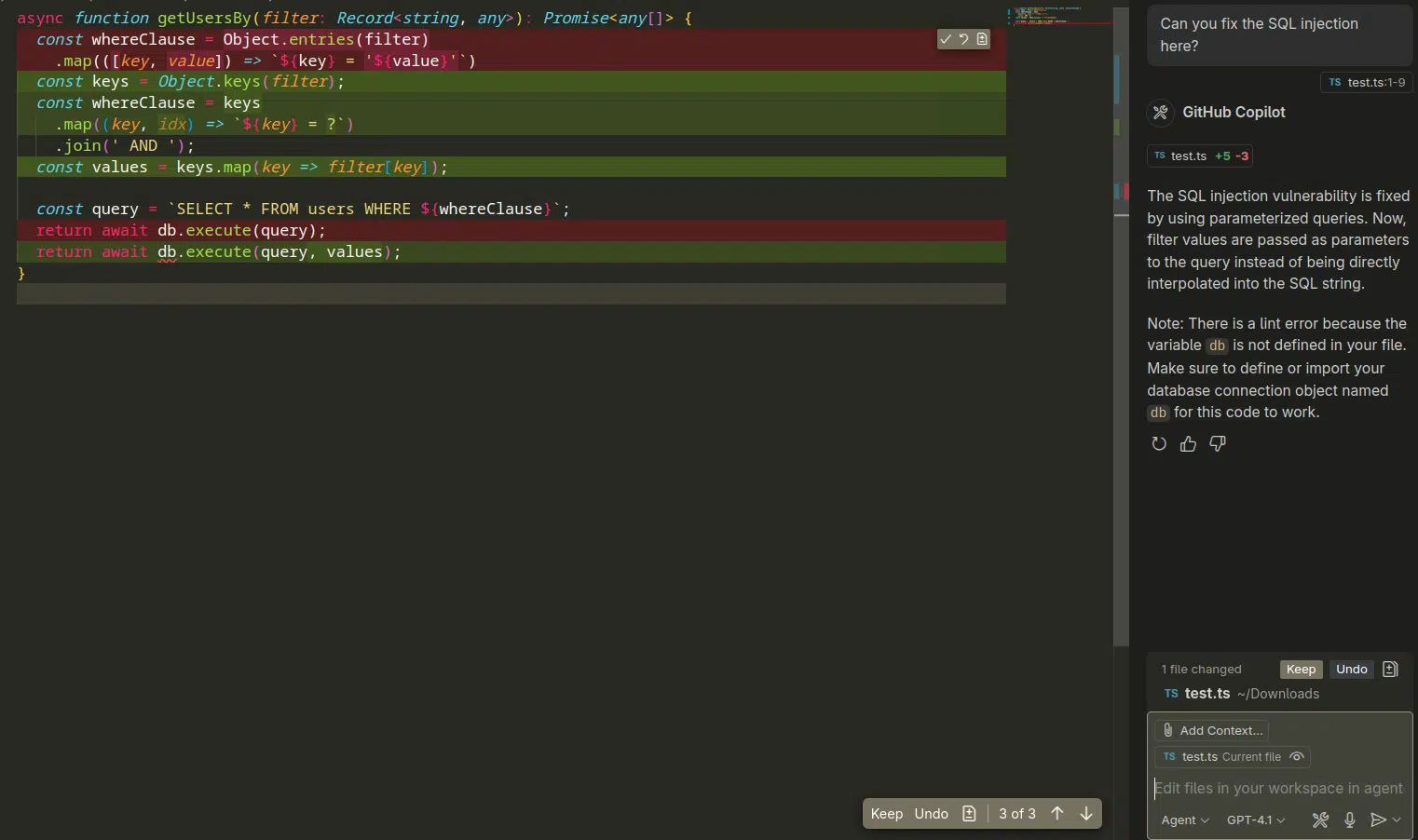Screen dimensions: 1418x840
Task: Give the response a thumbs up
Action: click(1188, 444)
